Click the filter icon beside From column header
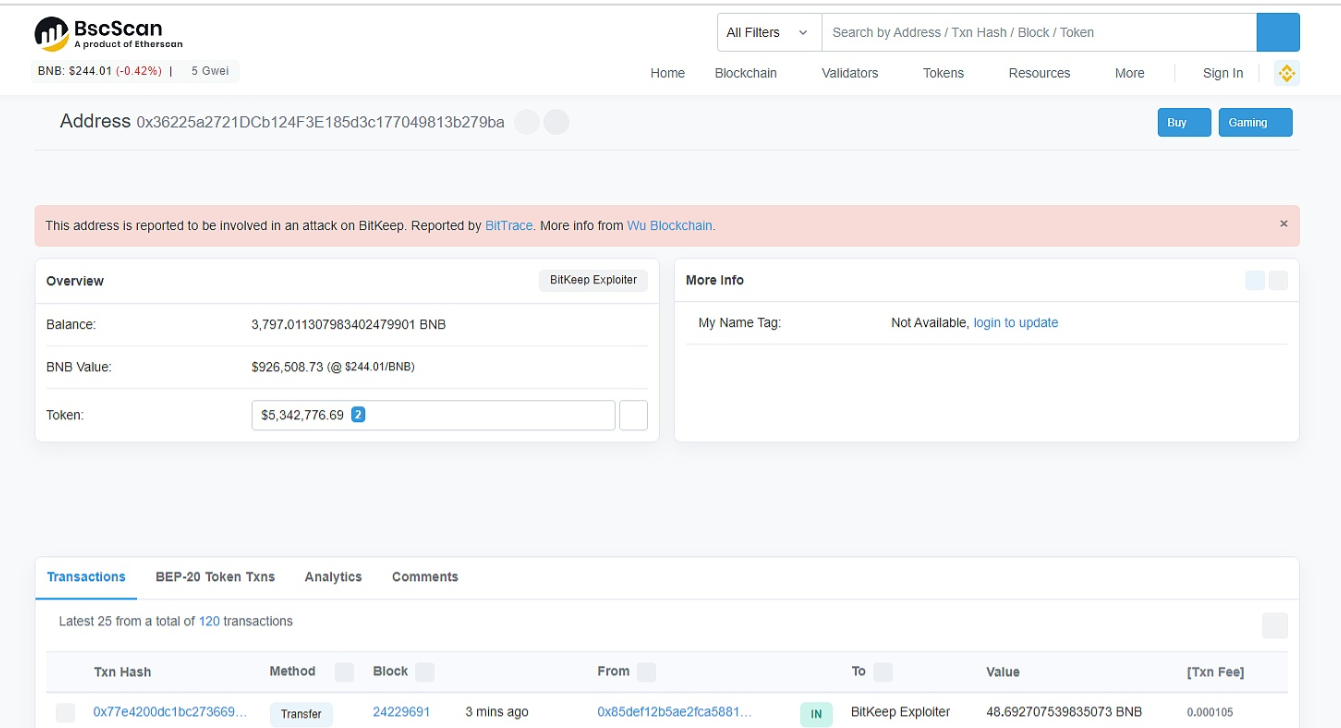This screenshot has width=1341, height=728. (x=646, y=672)
